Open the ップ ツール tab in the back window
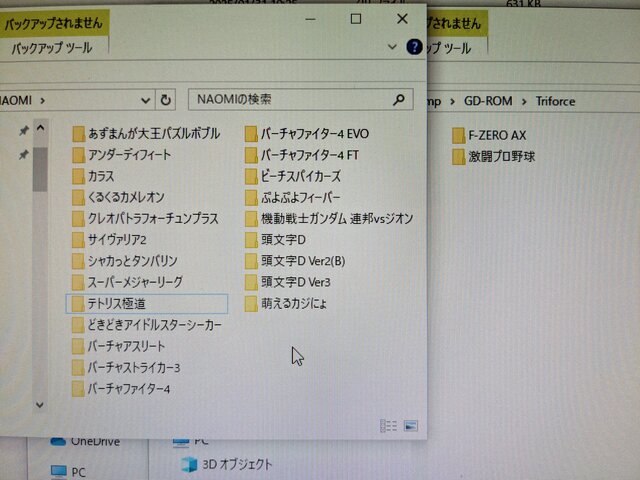Screen dimensions: 640x480 [449, 49]
